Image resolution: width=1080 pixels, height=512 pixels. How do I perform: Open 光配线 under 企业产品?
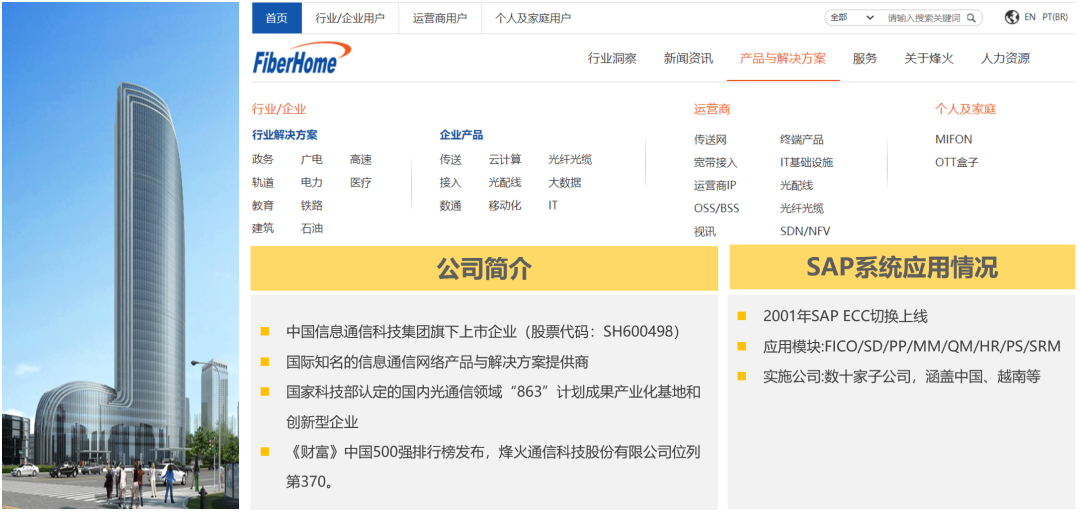click(505, 183)
